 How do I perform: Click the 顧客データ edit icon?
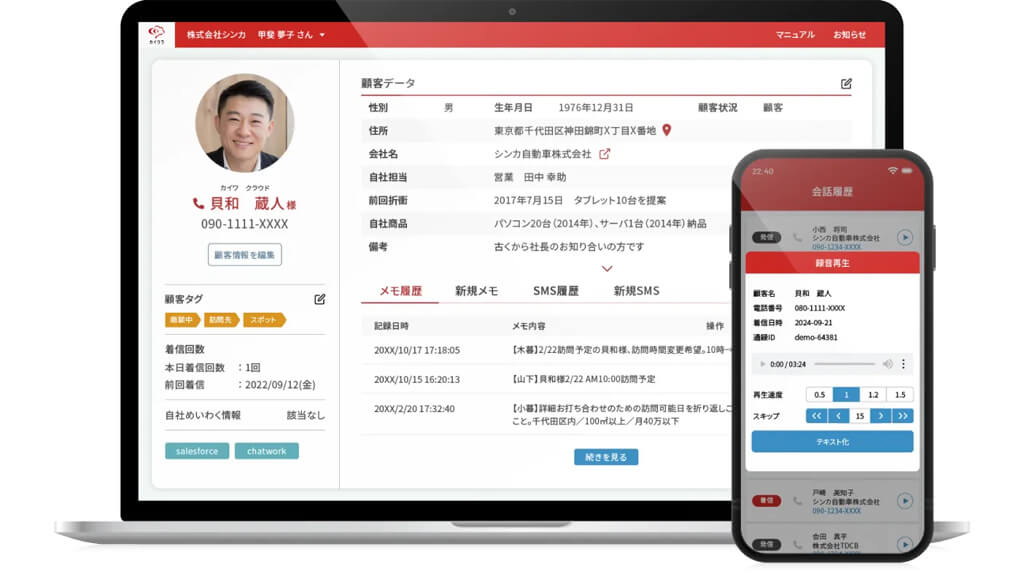[846, 84]
